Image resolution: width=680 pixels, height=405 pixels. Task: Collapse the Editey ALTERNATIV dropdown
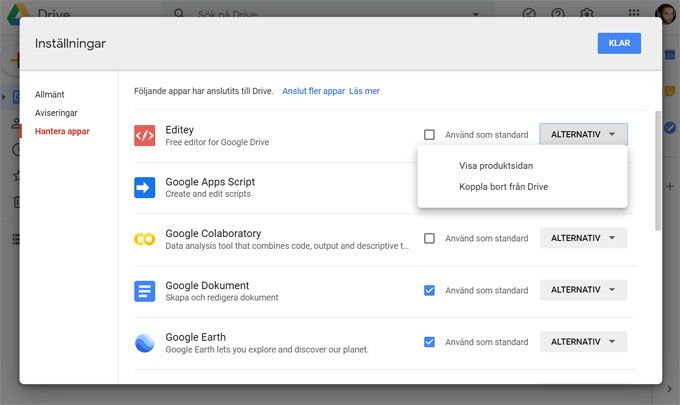click(x=583, y=134)
